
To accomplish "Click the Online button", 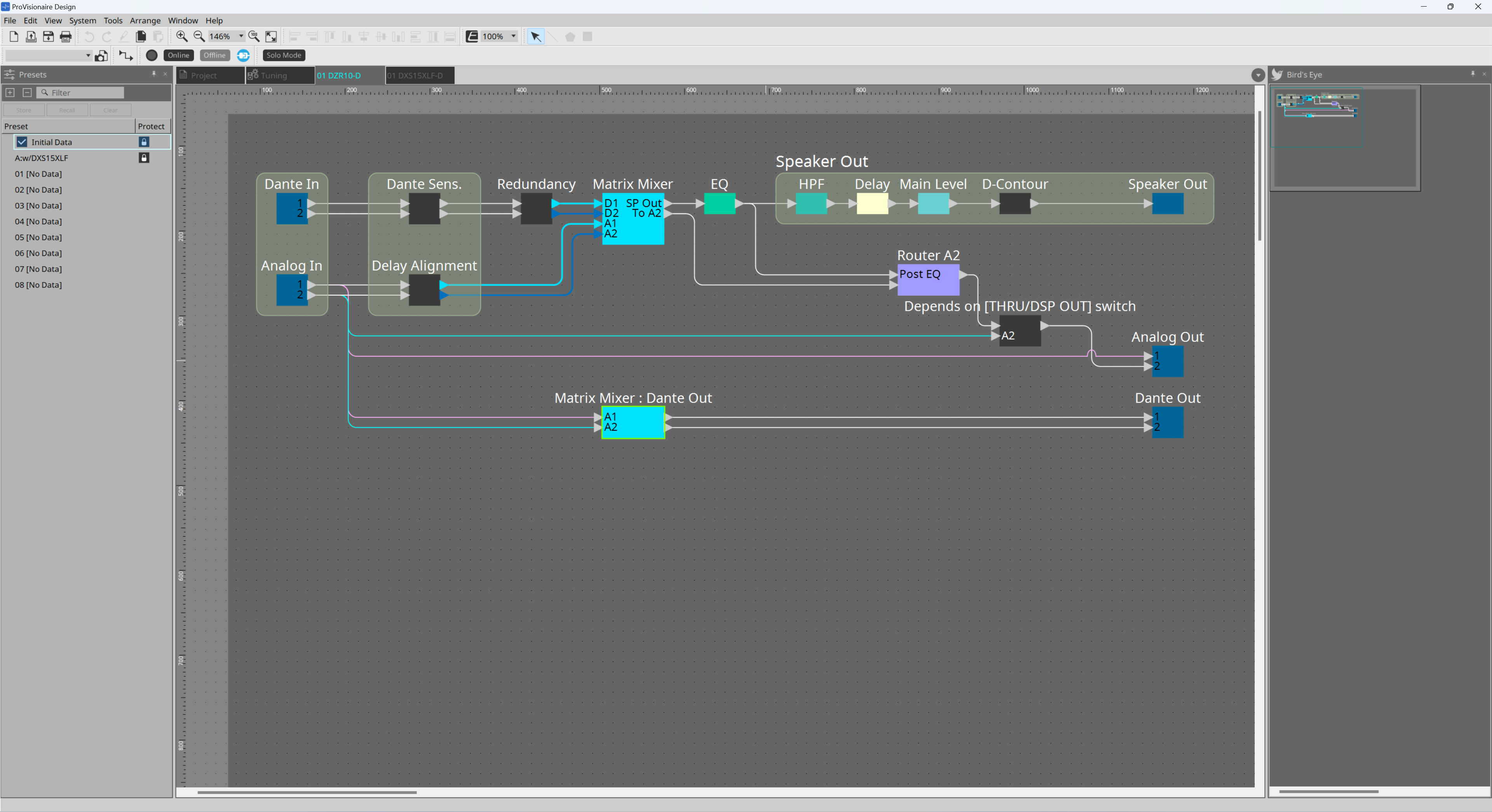I will click(x=178, y=55).
